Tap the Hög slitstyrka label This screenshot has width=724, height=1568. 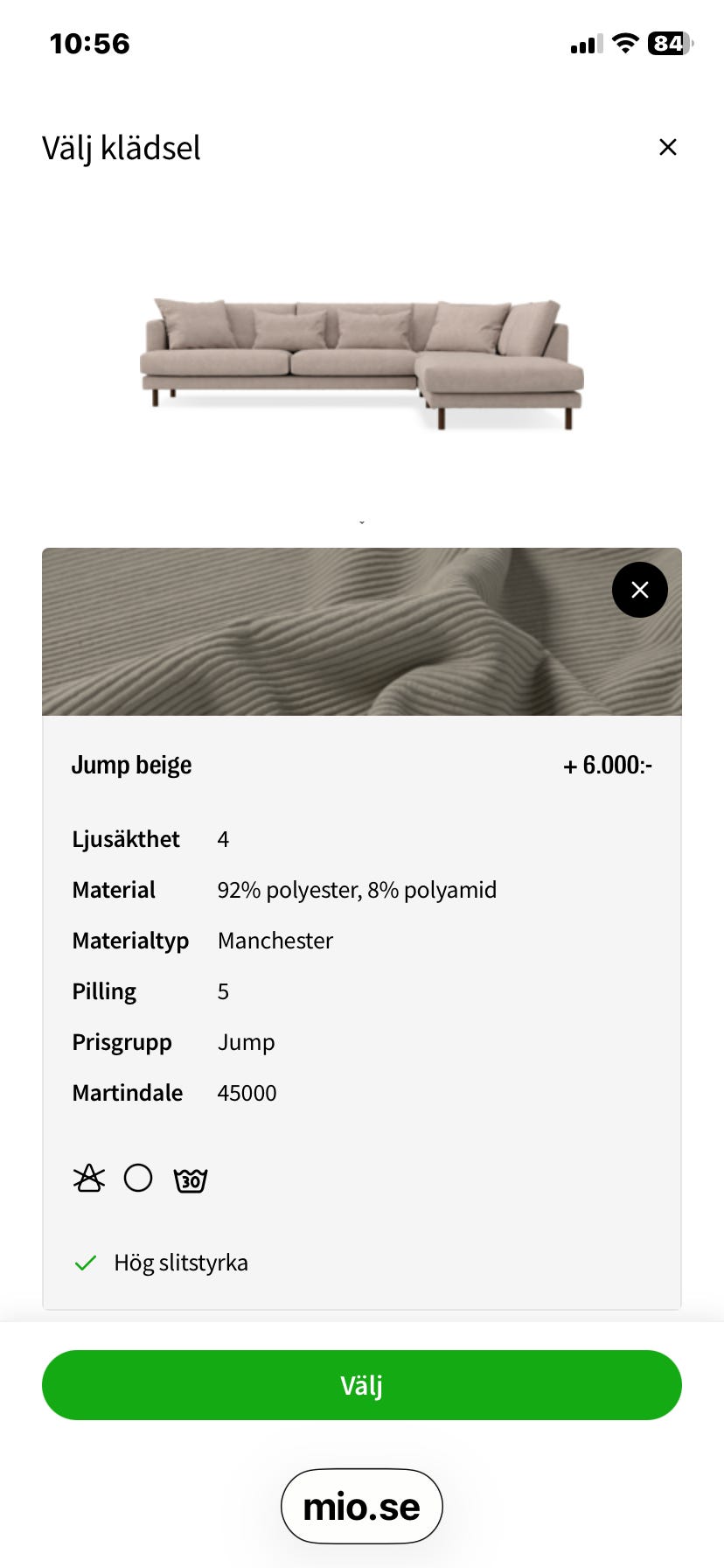click(181, 1263)
